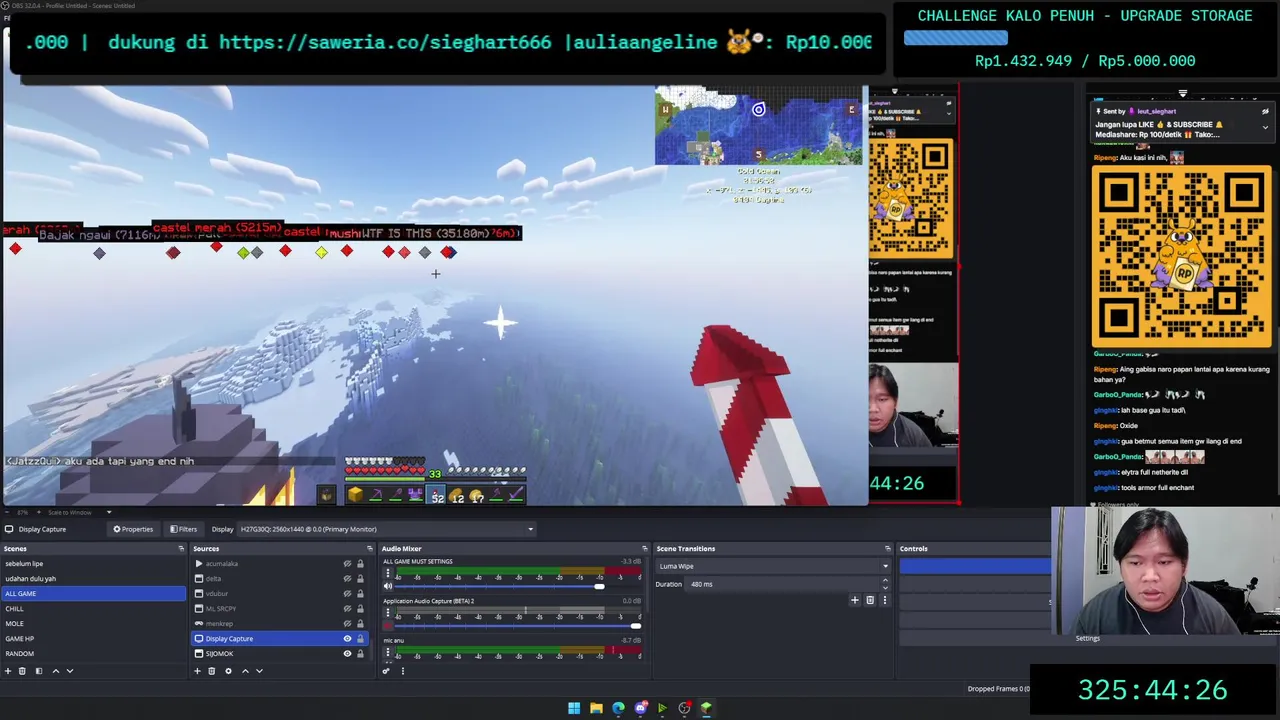Switch to OBS Studio taskbar icon

[684, 708]
